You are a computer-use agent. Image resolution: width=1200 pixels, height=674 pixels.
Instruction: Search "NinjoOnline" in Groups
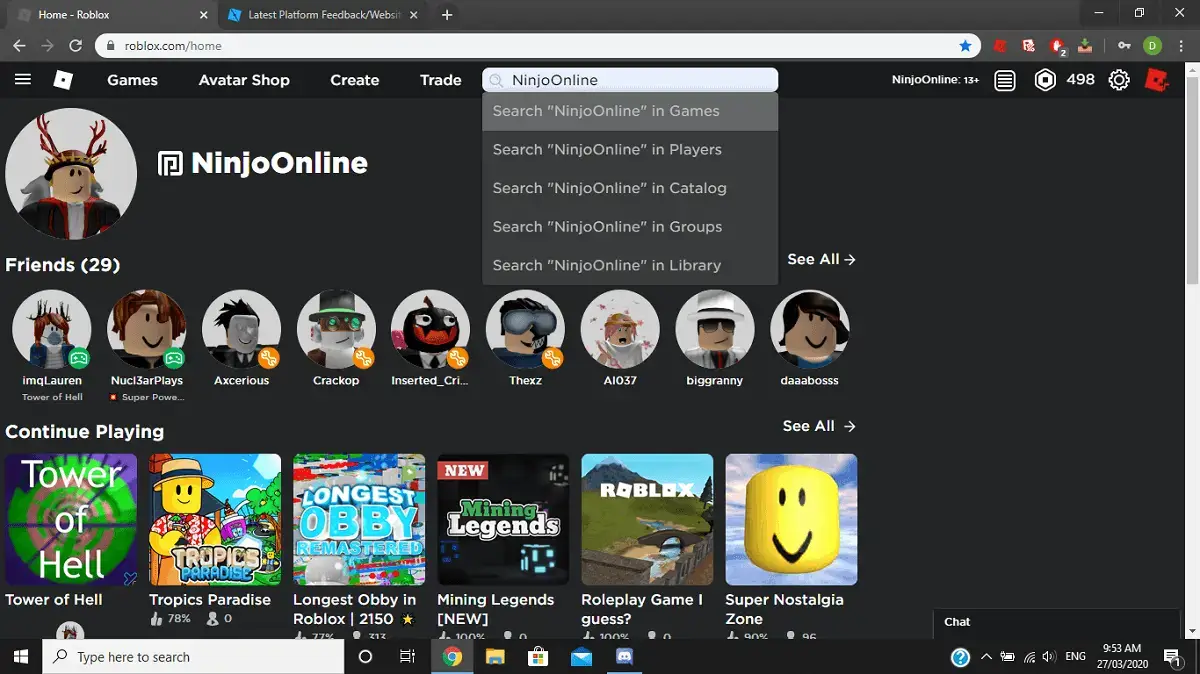coord(630,227)
